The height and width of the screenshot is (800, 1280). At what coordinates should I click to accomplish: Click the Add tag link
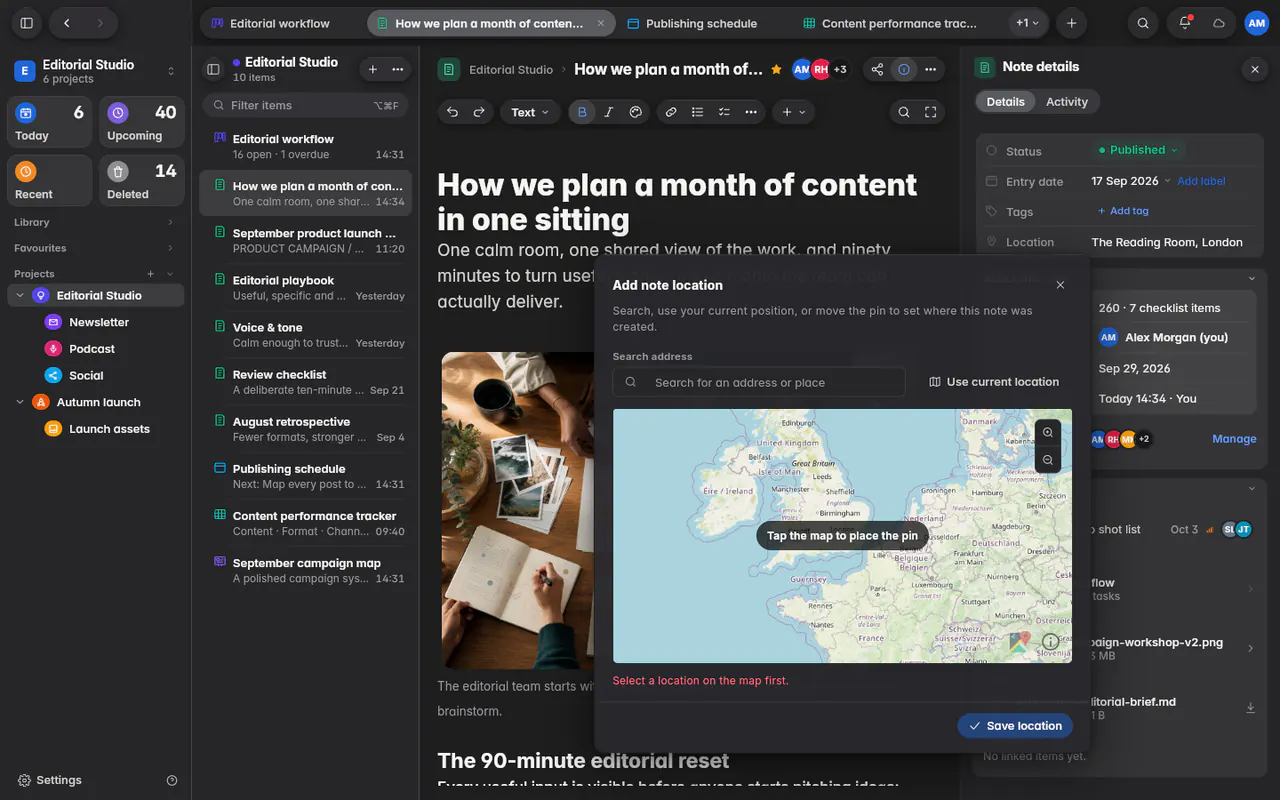1123,211
